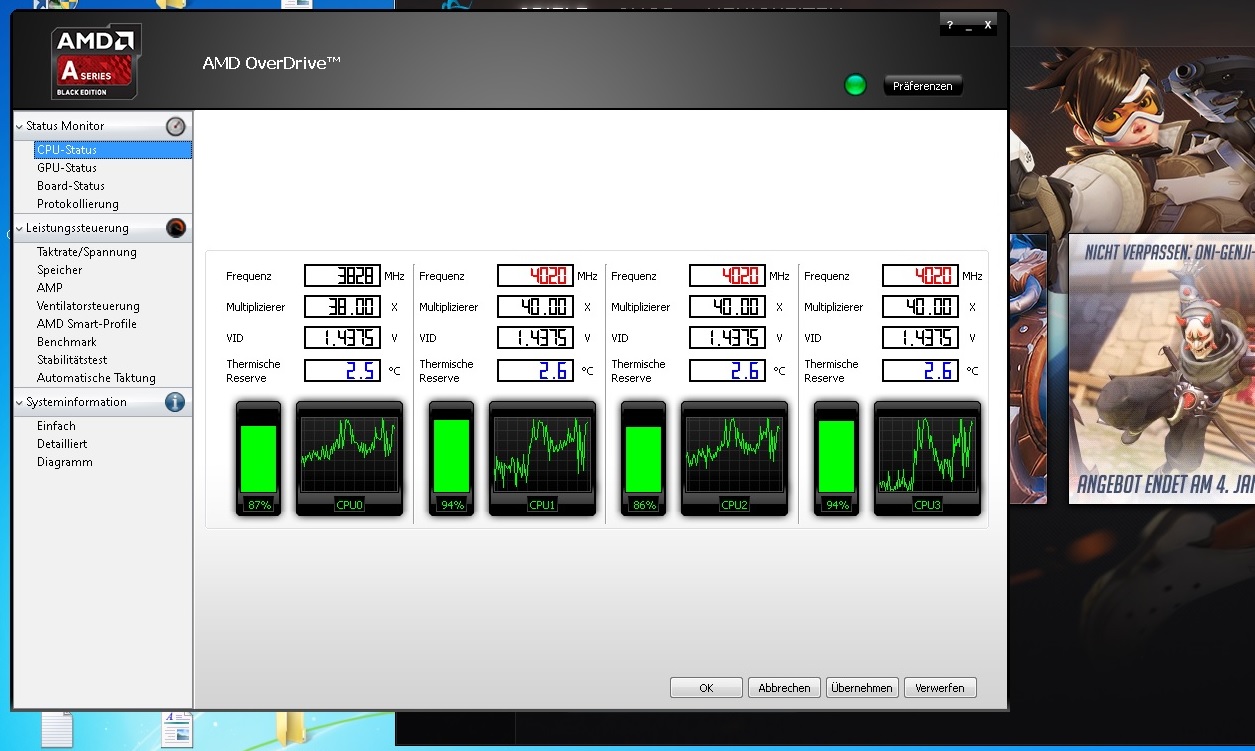Viewport: 1255px width, 751px height.
Task: Open GPU-Status page
Action: coord(67,168)
